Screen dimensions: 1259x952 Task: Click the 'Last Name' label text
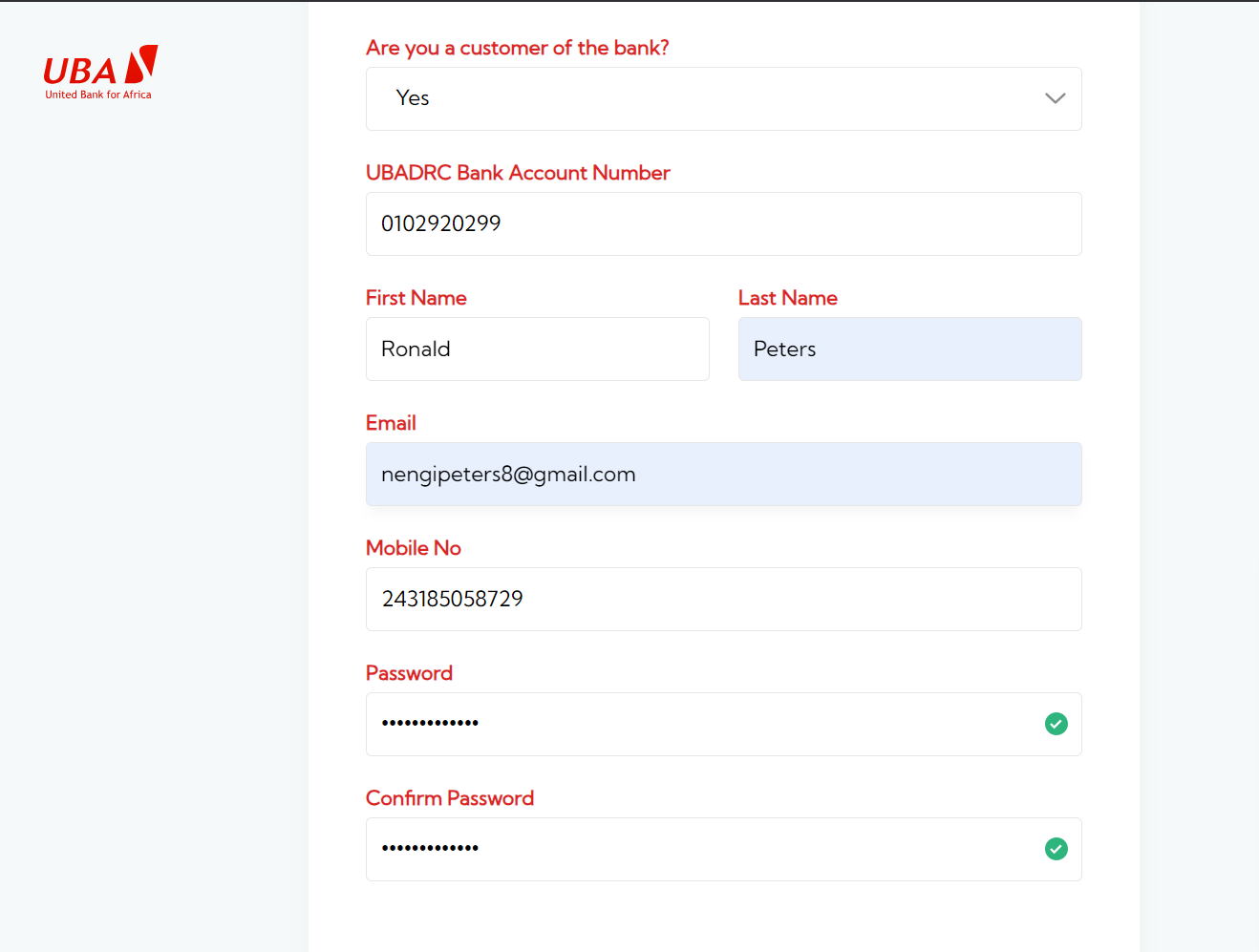[787, 298]
